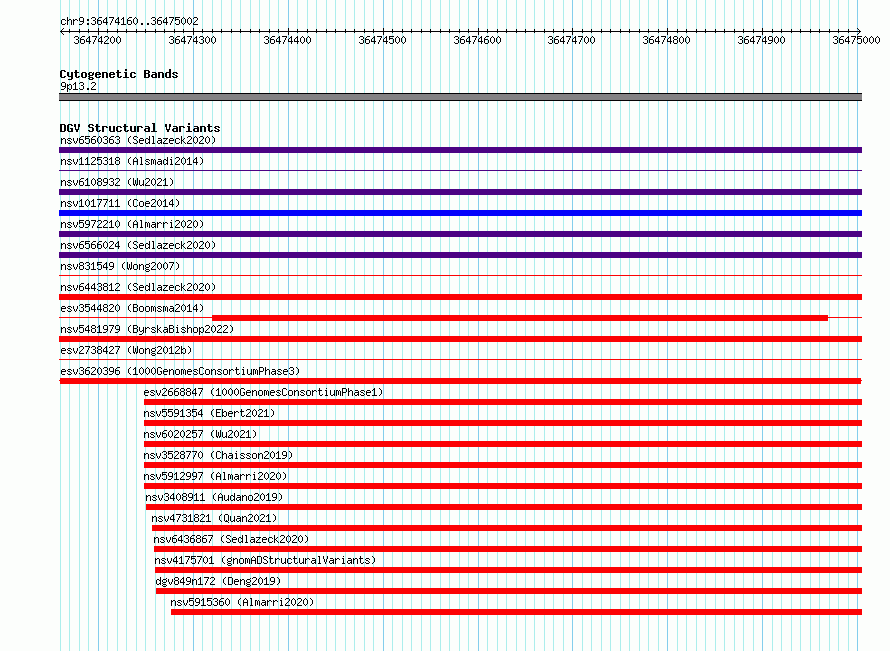
Task: Open the esv3544820 (Boomsma2014) label
Action: coord(132,308)
